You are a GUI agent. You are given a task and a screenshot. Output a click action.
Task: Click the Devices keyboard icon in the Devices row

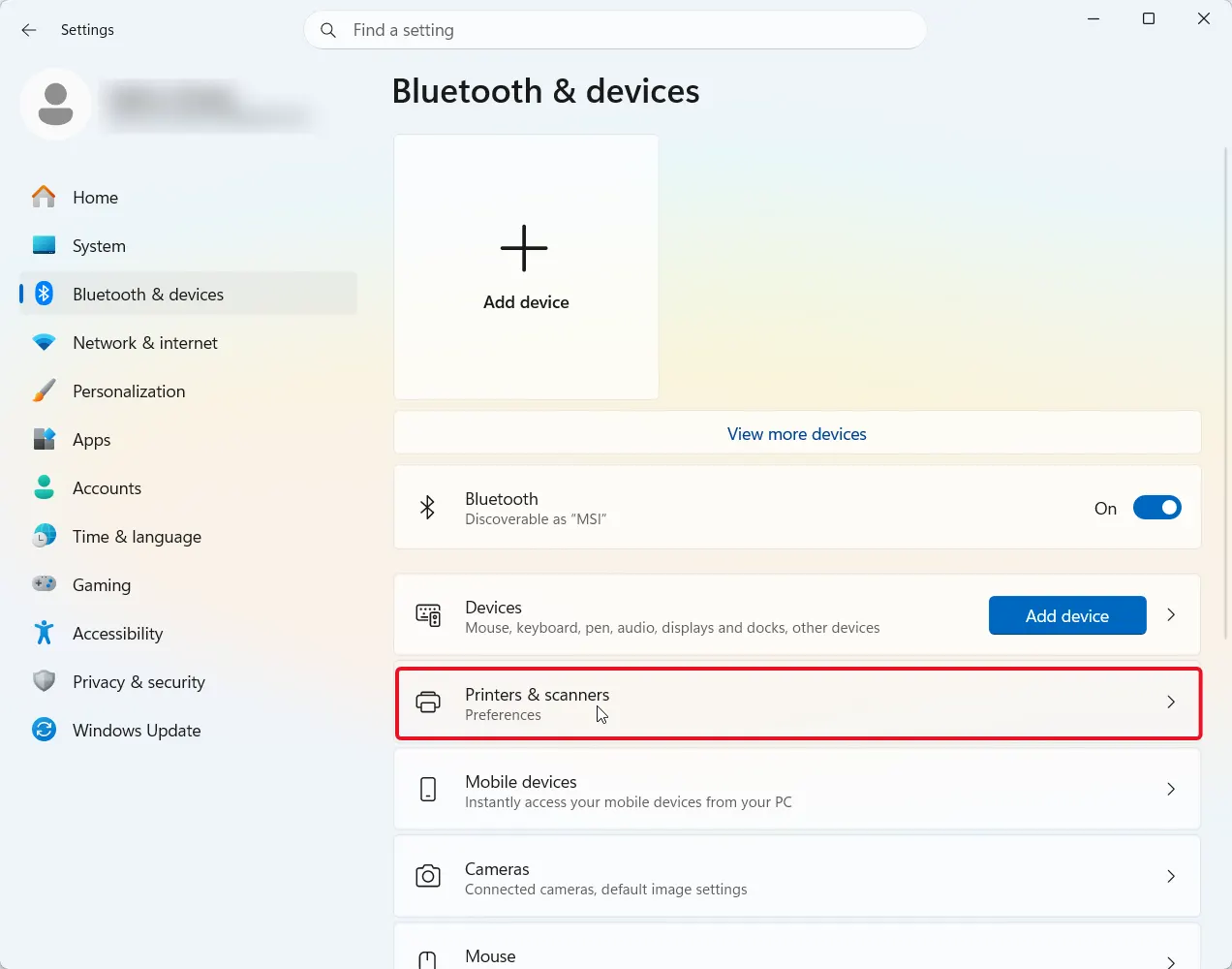(428, 615)
